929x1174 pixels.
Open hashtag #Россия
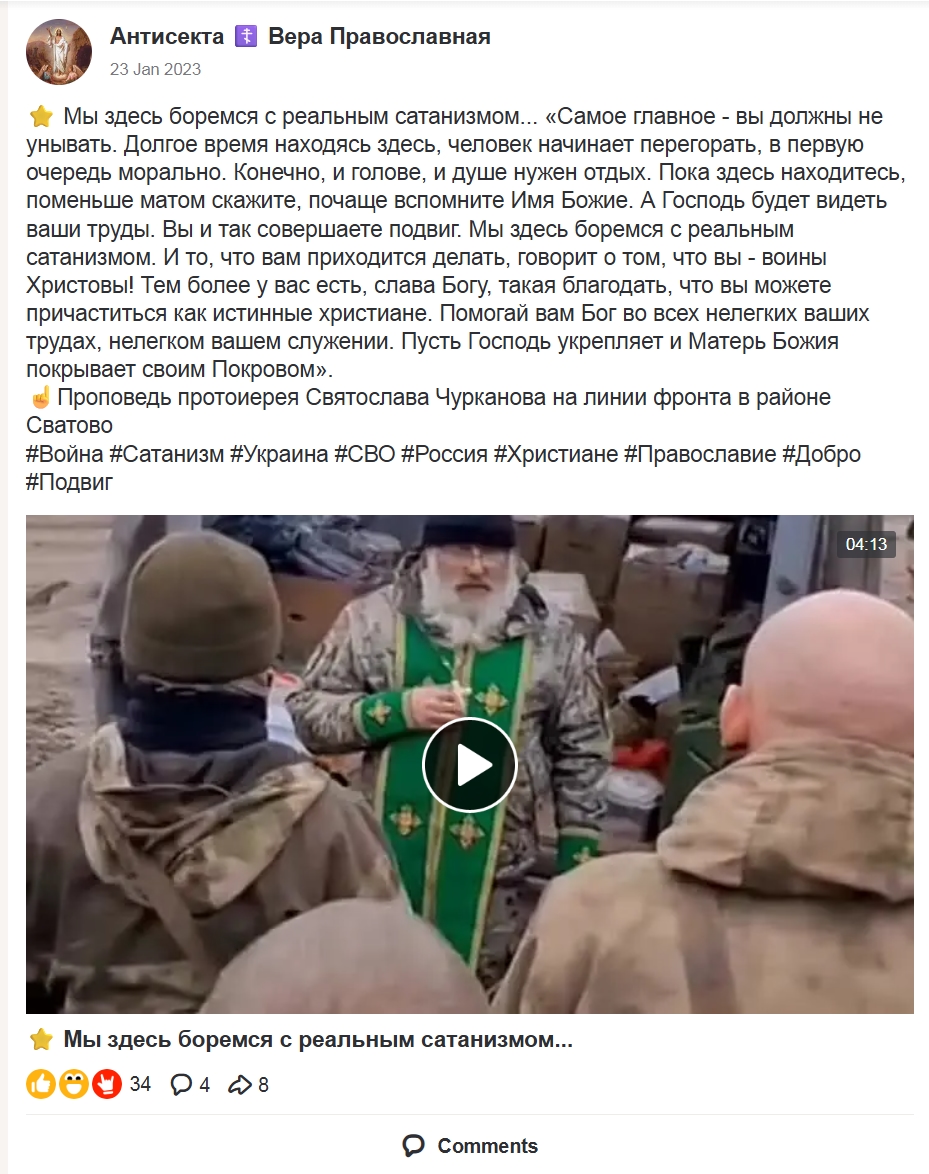tap(444, 454)
